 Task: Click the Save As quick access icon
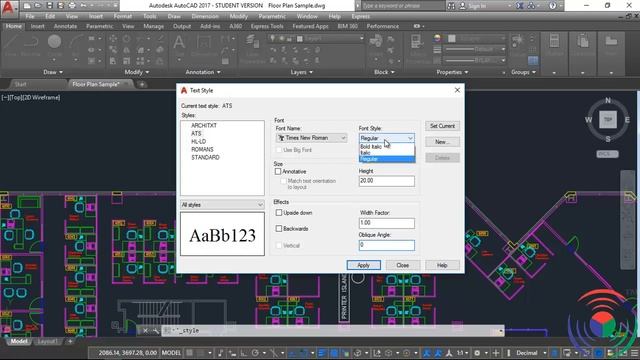point(60,6)
